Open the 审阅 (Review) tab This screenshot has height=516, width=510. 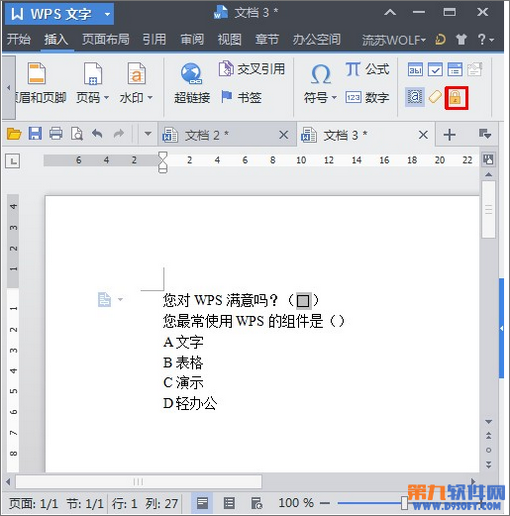[x=192, y=39]
